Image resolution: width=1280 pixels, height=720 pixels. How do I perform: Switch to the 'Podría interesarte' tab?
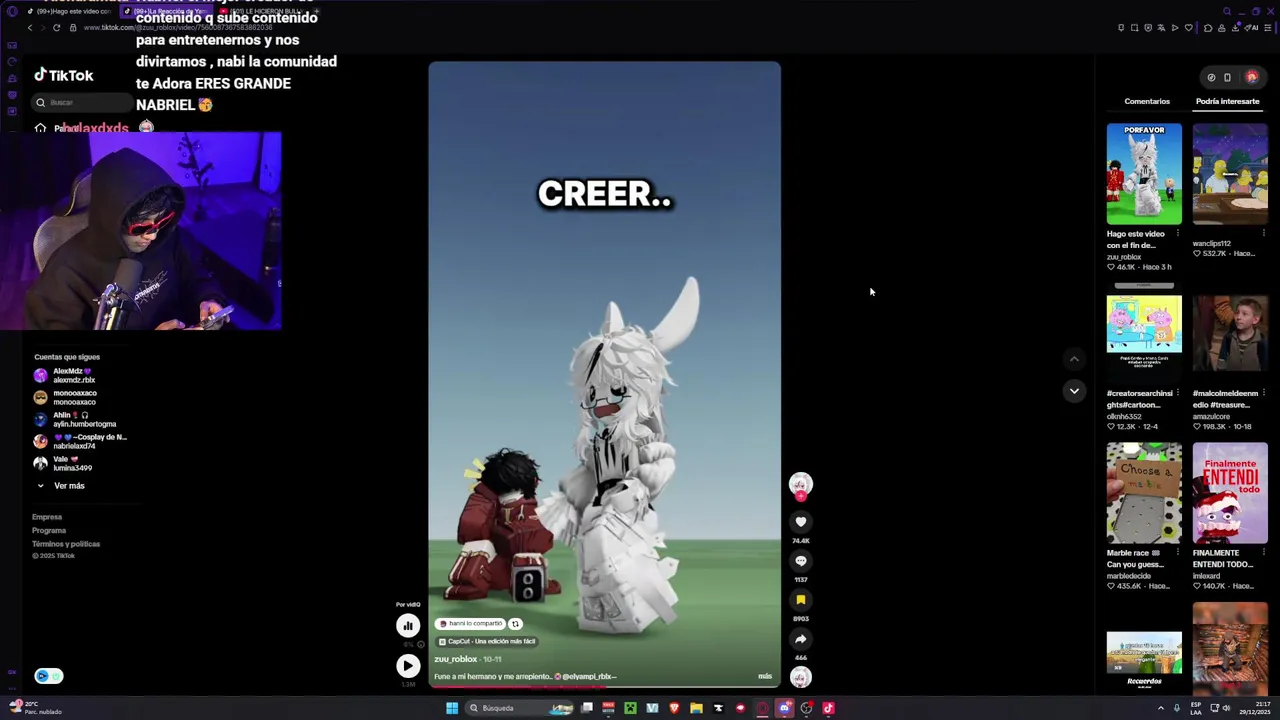click(x=1228, y=101)
